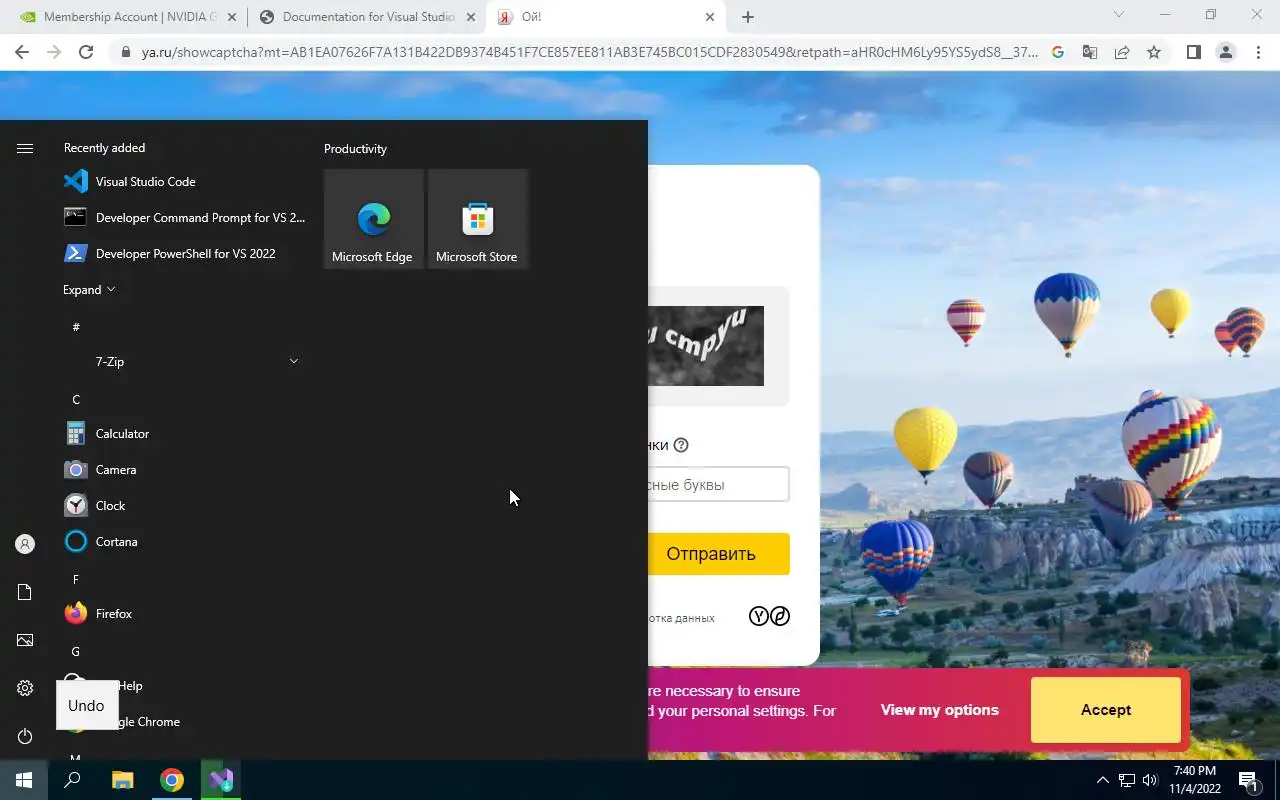The height and width of the screenshot is (800, 1280).
Task: Open the Calculator app
Action: [x=184, y=434]
